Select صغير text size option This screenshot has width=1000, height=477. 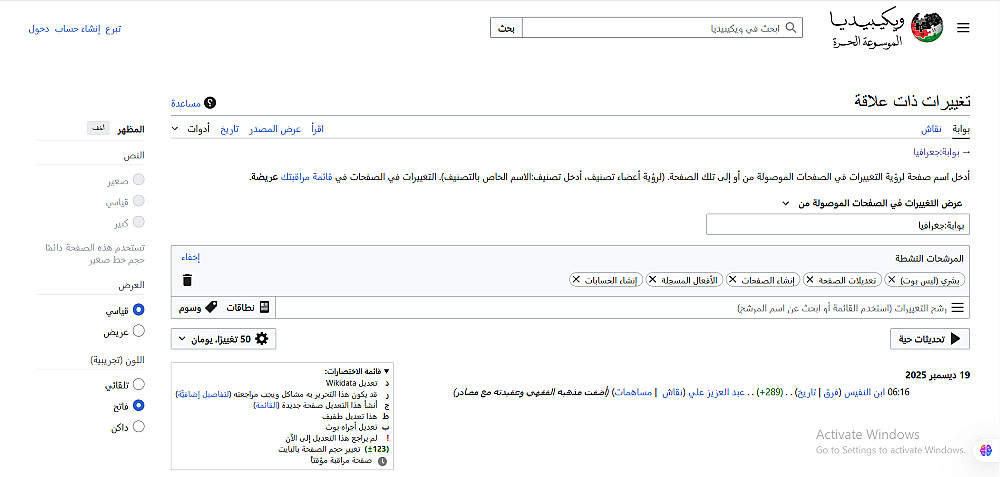[x=138, y=180]
